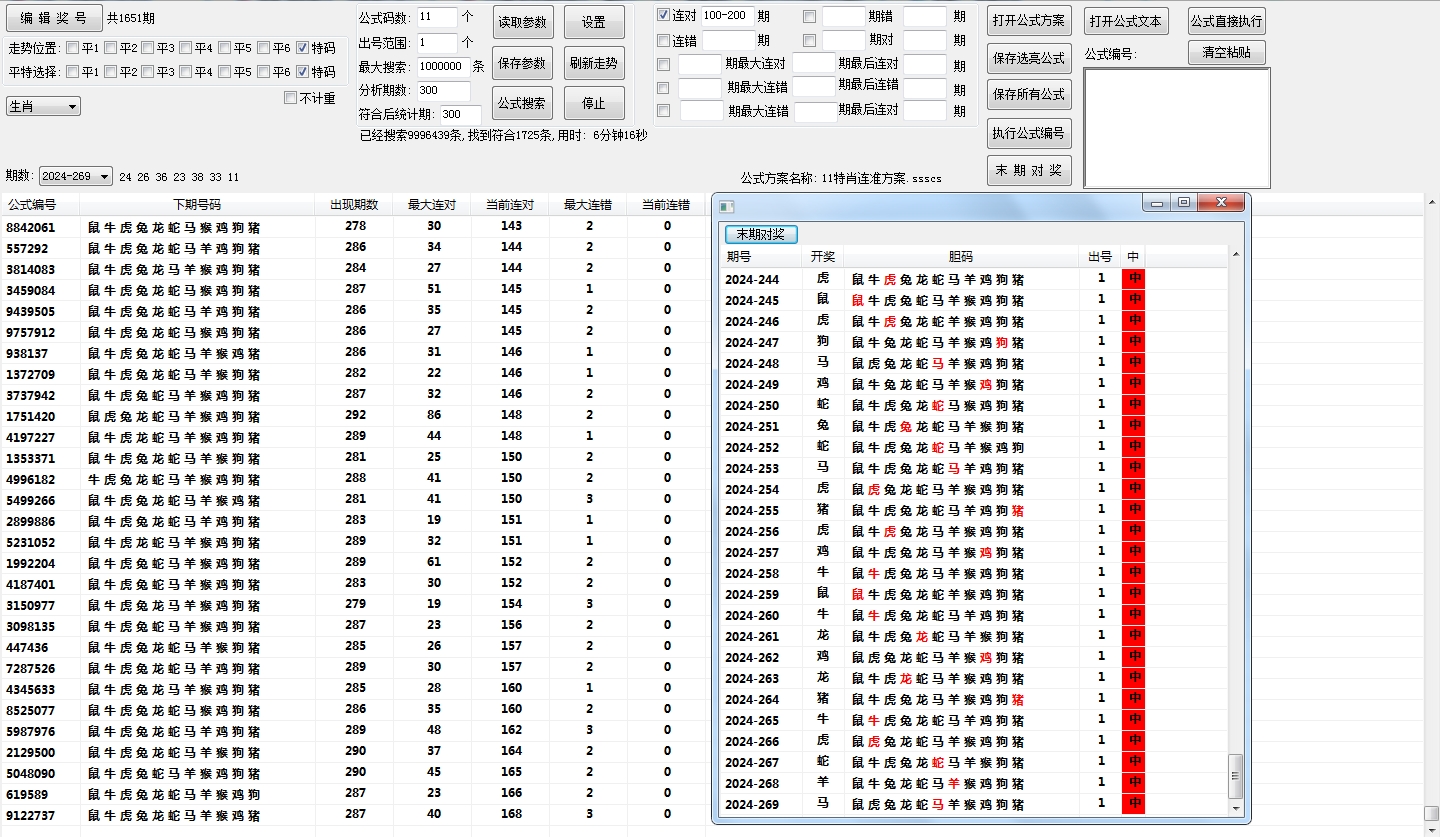Uncheck the 连对 100-200 checkbox
1440x837 pixels.
(663, 14)
